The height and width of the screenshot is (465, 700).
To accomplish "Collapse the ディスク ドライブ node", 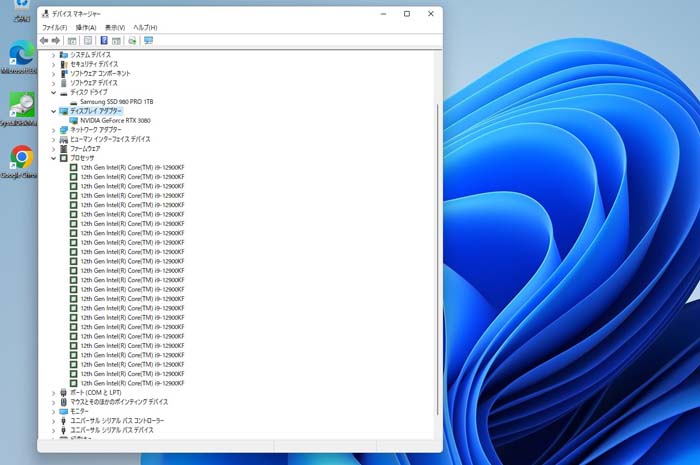I will coord(53,92).
